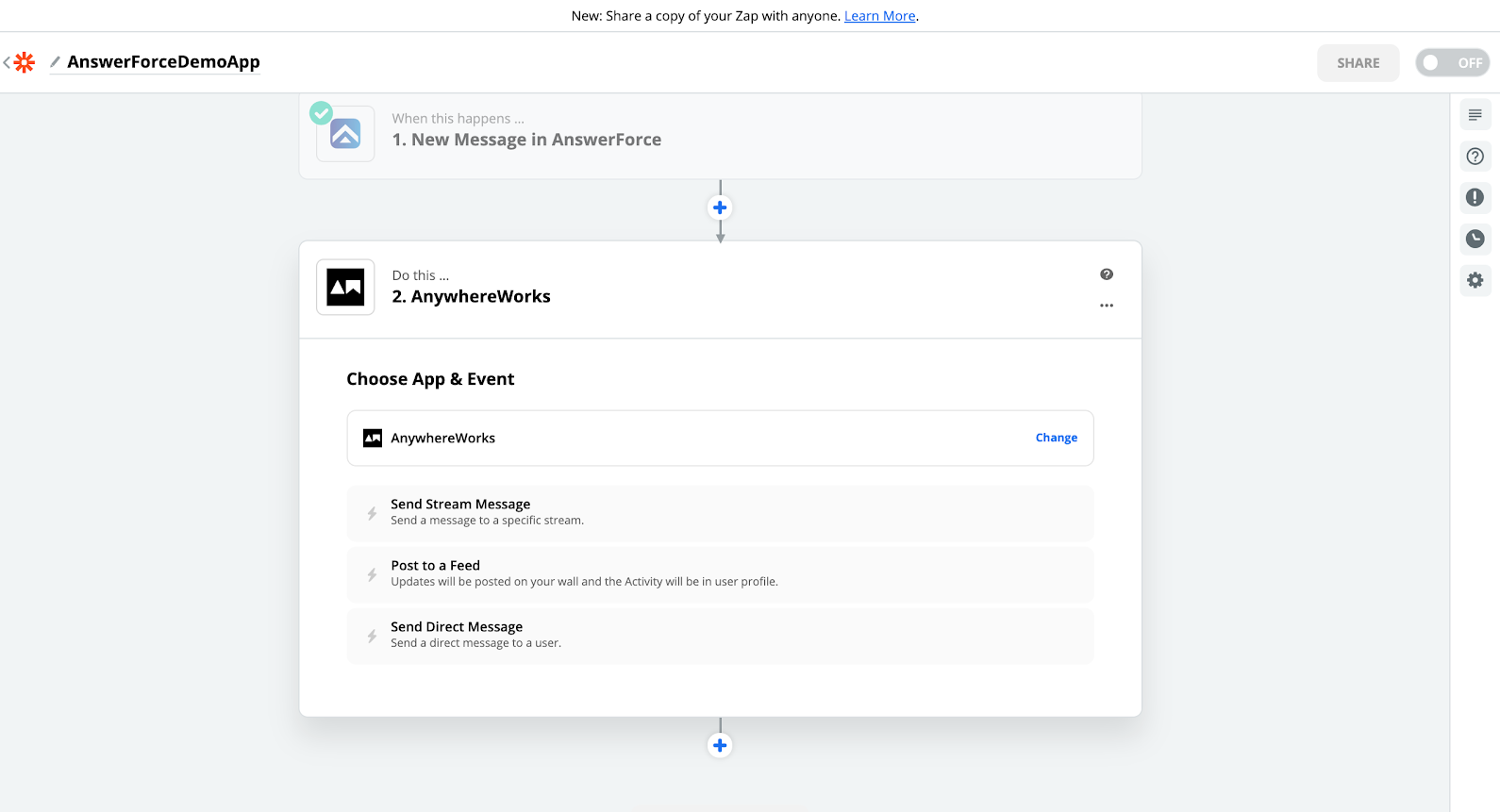The image size is (1500, 812).
Task: Add a step between trigger and action
Action: click(720, 207)
